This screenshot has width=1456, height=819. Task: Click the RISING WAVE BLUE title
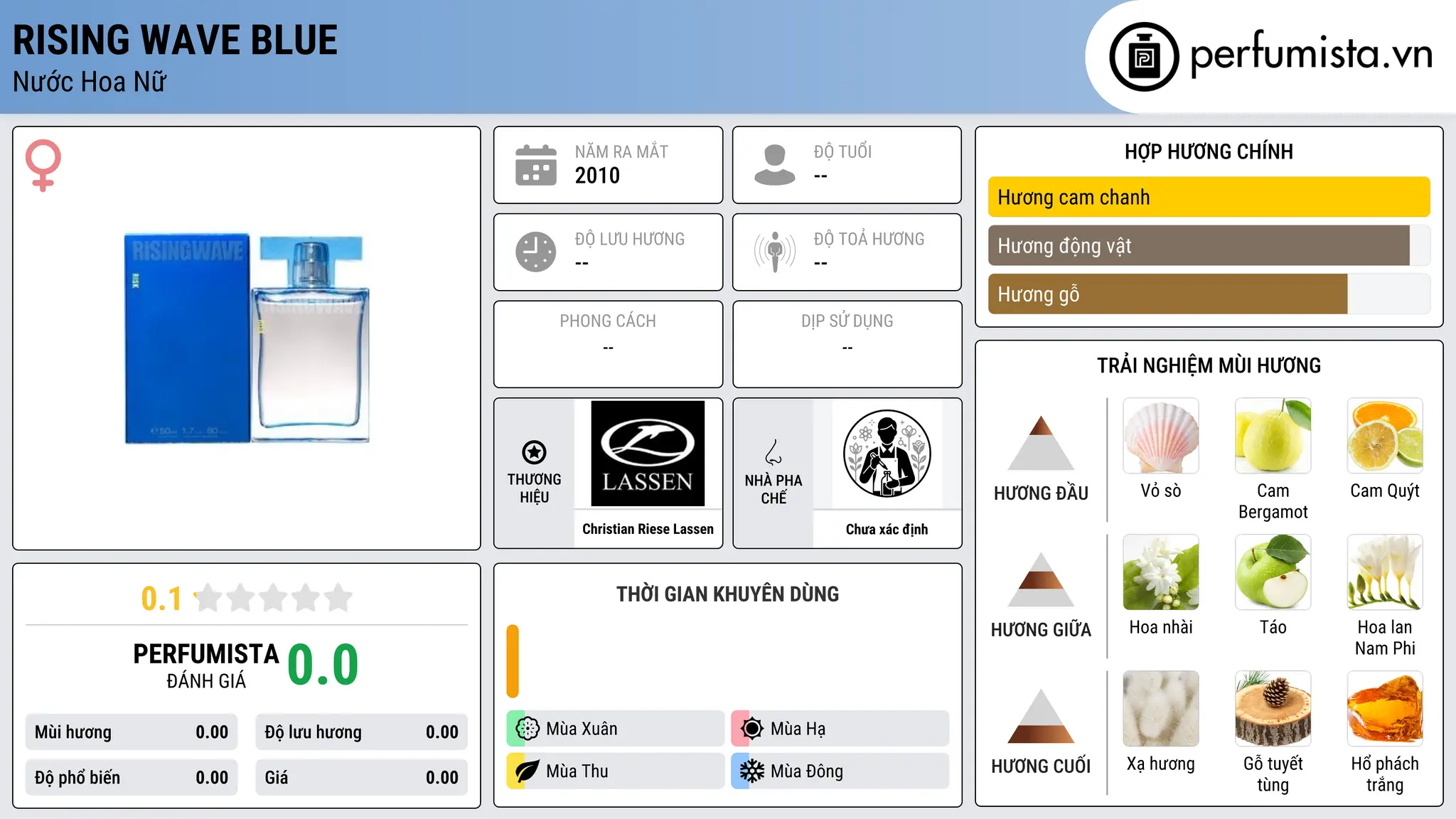(175, 40)
